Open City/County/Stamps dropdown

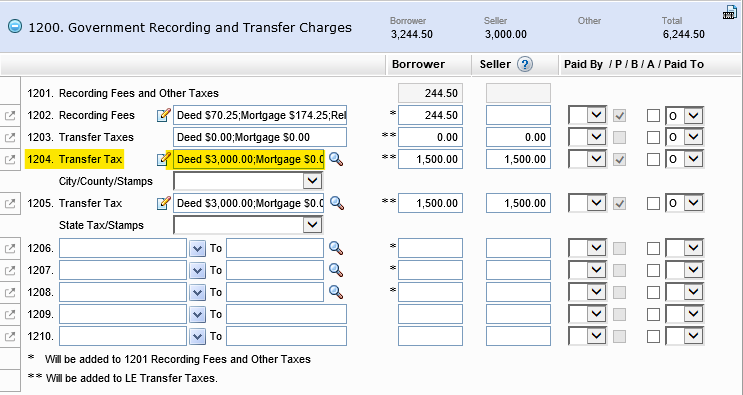pos(248,181)
